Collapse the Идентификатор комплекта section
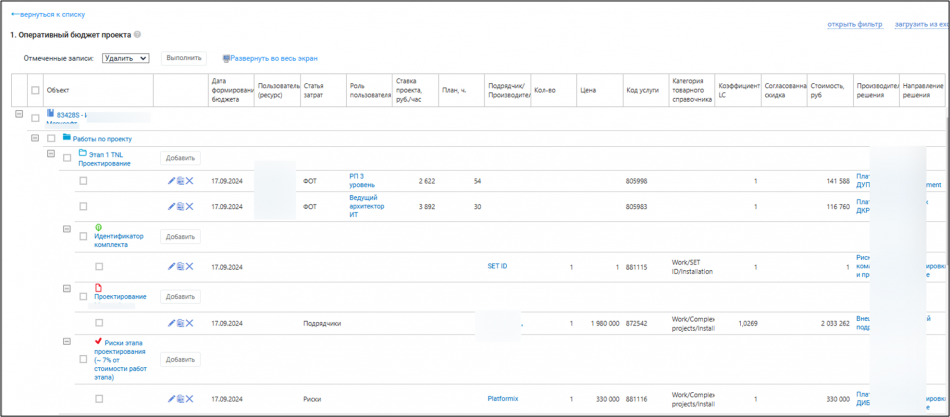The height and width of the screenshot is (417, 950). click(x=67, y=229)
